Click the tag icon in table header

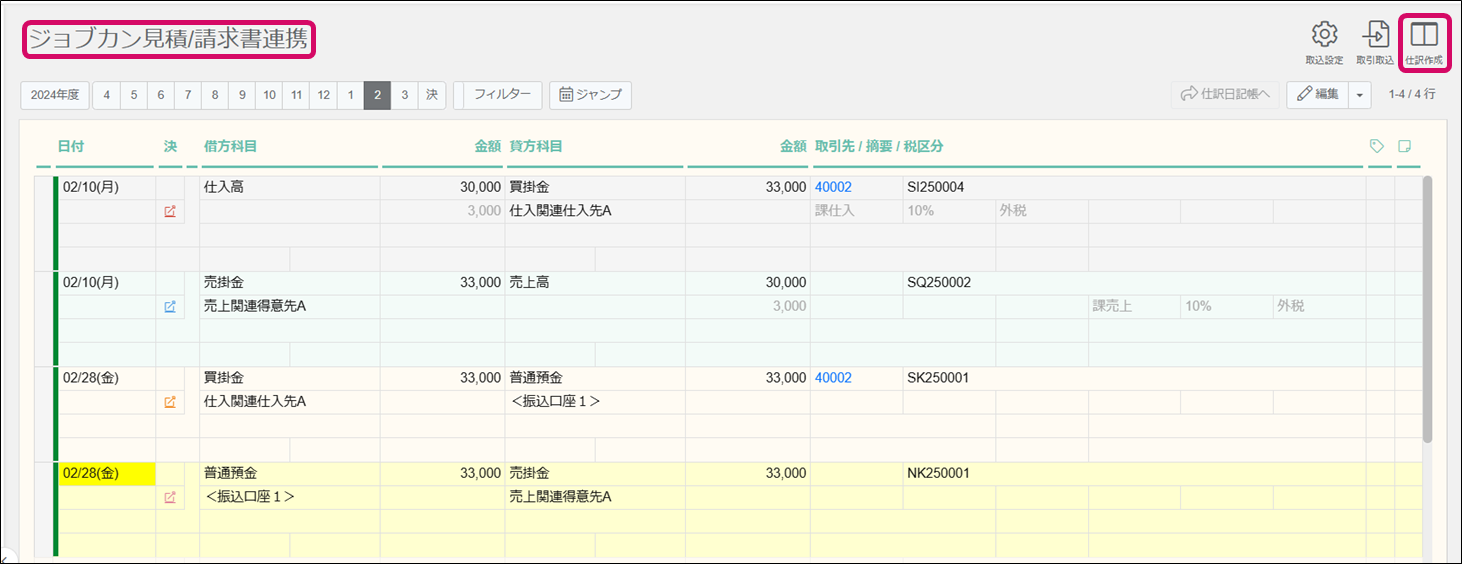pyautogui.click(x=1377, y=146)
